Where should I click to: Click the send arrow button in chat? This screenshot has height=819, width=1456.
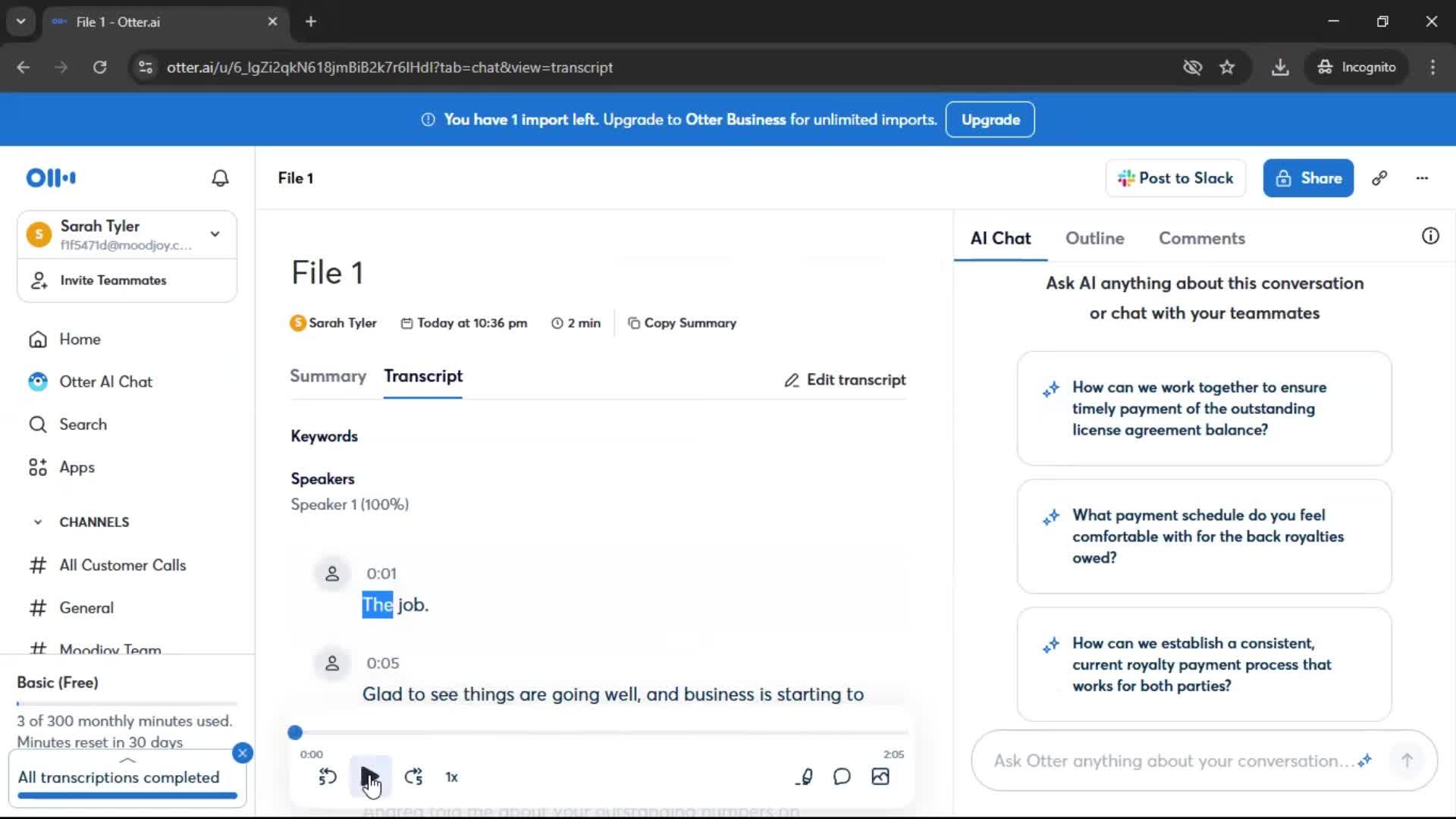tap(1407, 761)
